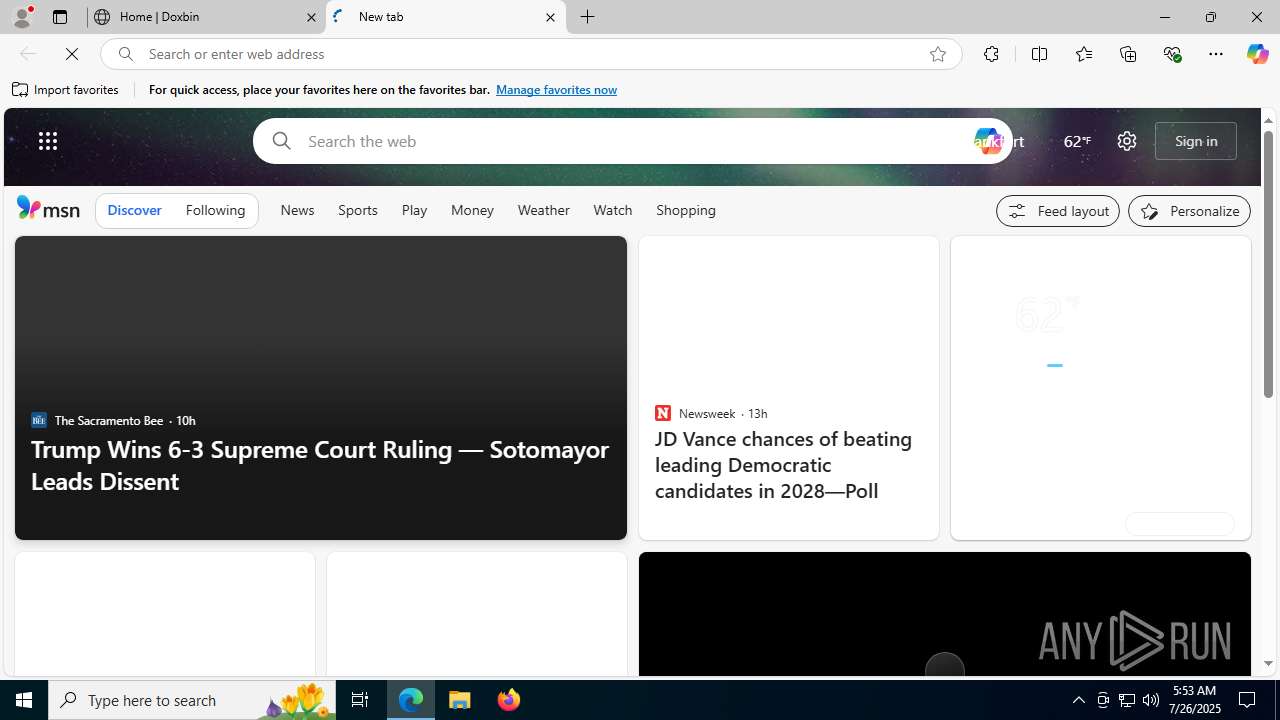Open the Sports menu item
This screenshot has width=1280, height=720.
357,210
